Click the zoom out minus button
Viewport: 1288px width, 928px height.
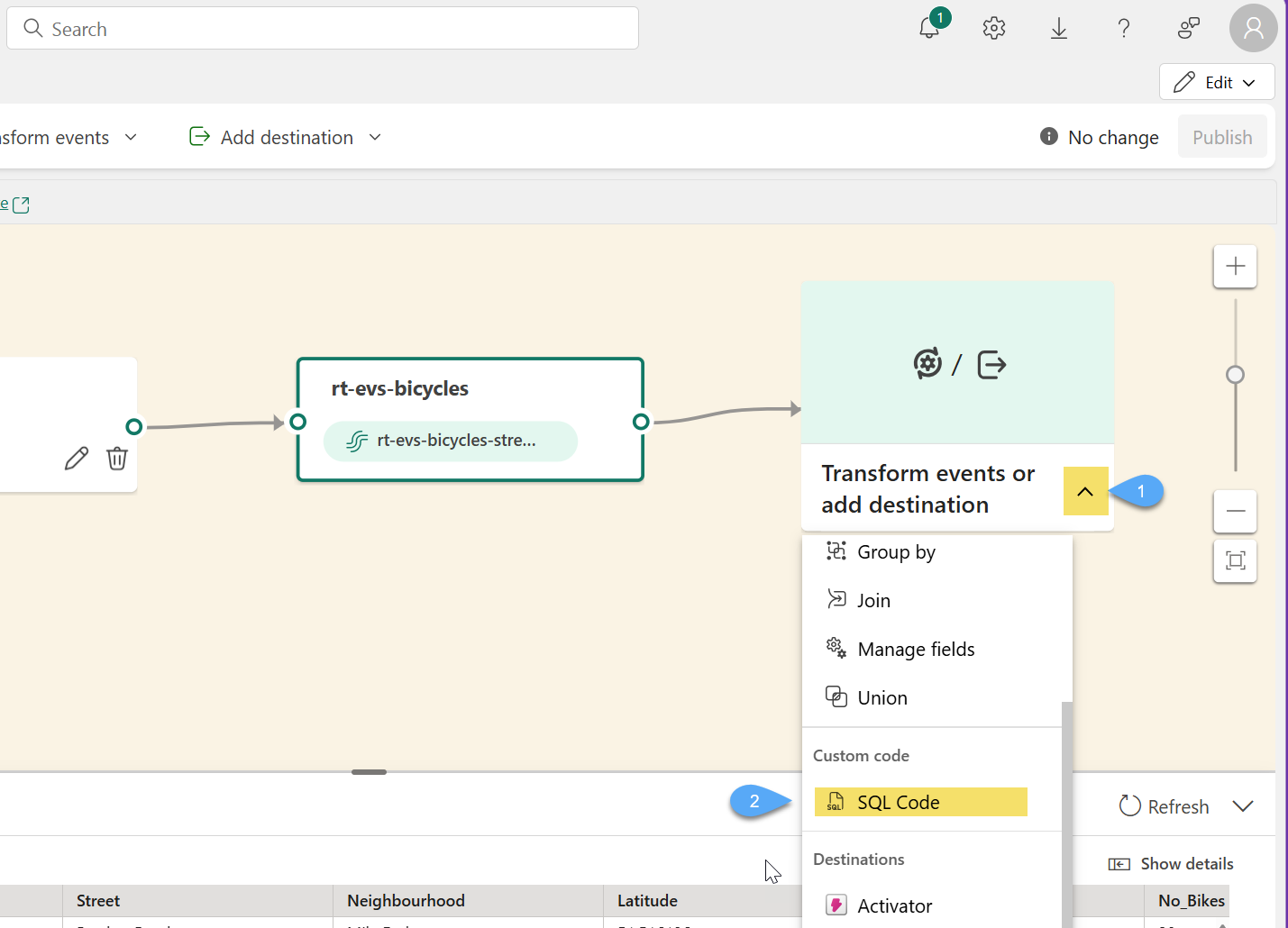[x=1235, y=512]
